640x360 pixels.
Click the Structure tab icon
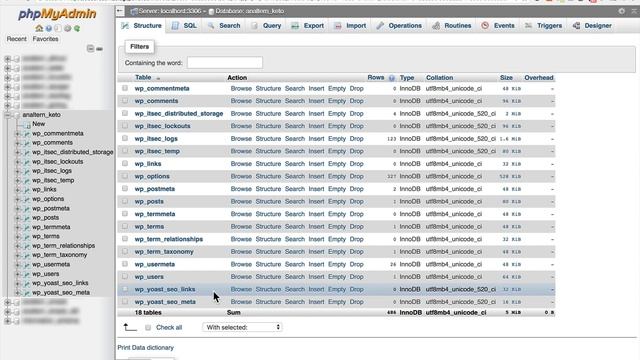pos(125,26)
